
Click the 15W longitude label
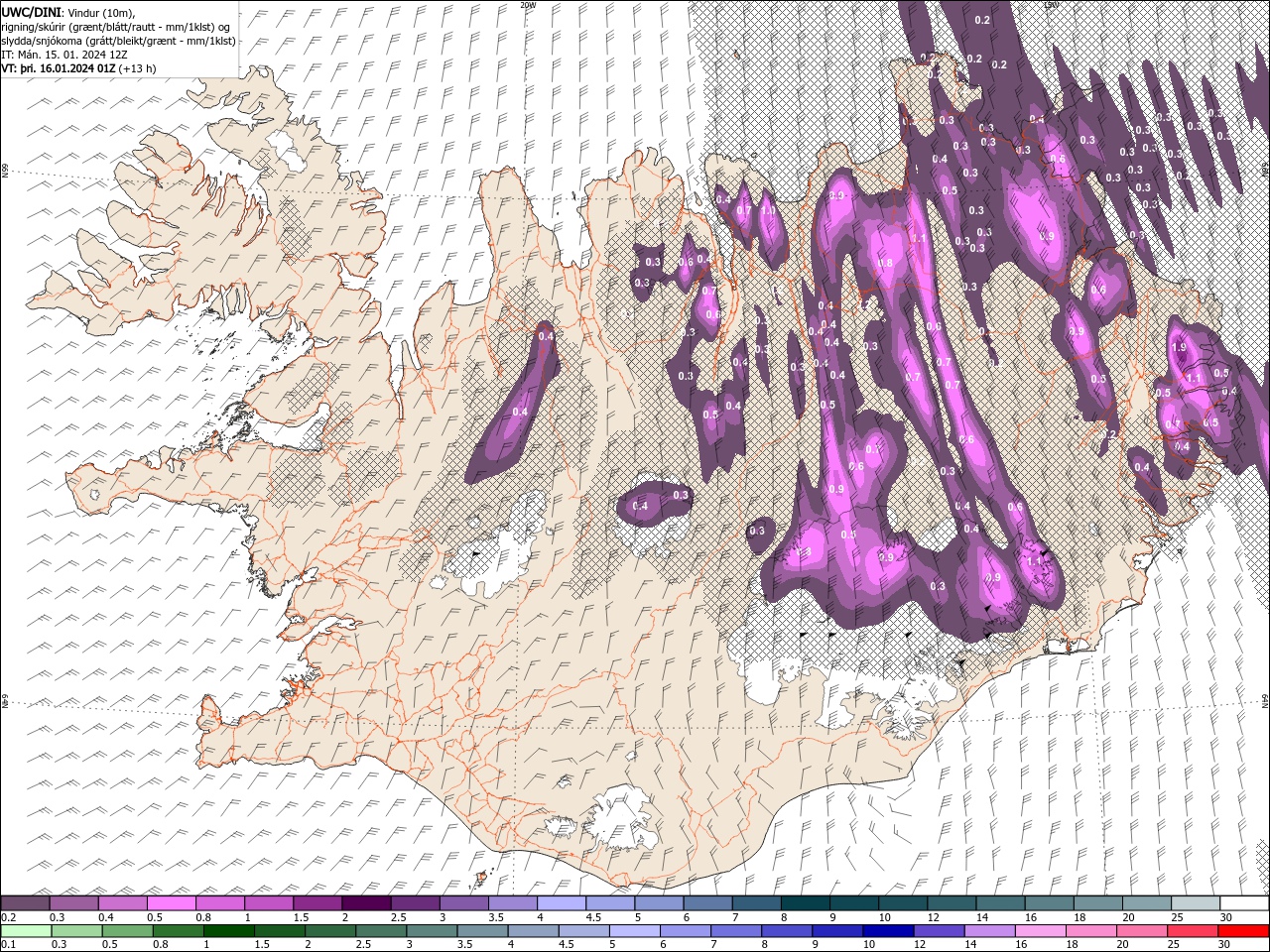(1051, 5)
